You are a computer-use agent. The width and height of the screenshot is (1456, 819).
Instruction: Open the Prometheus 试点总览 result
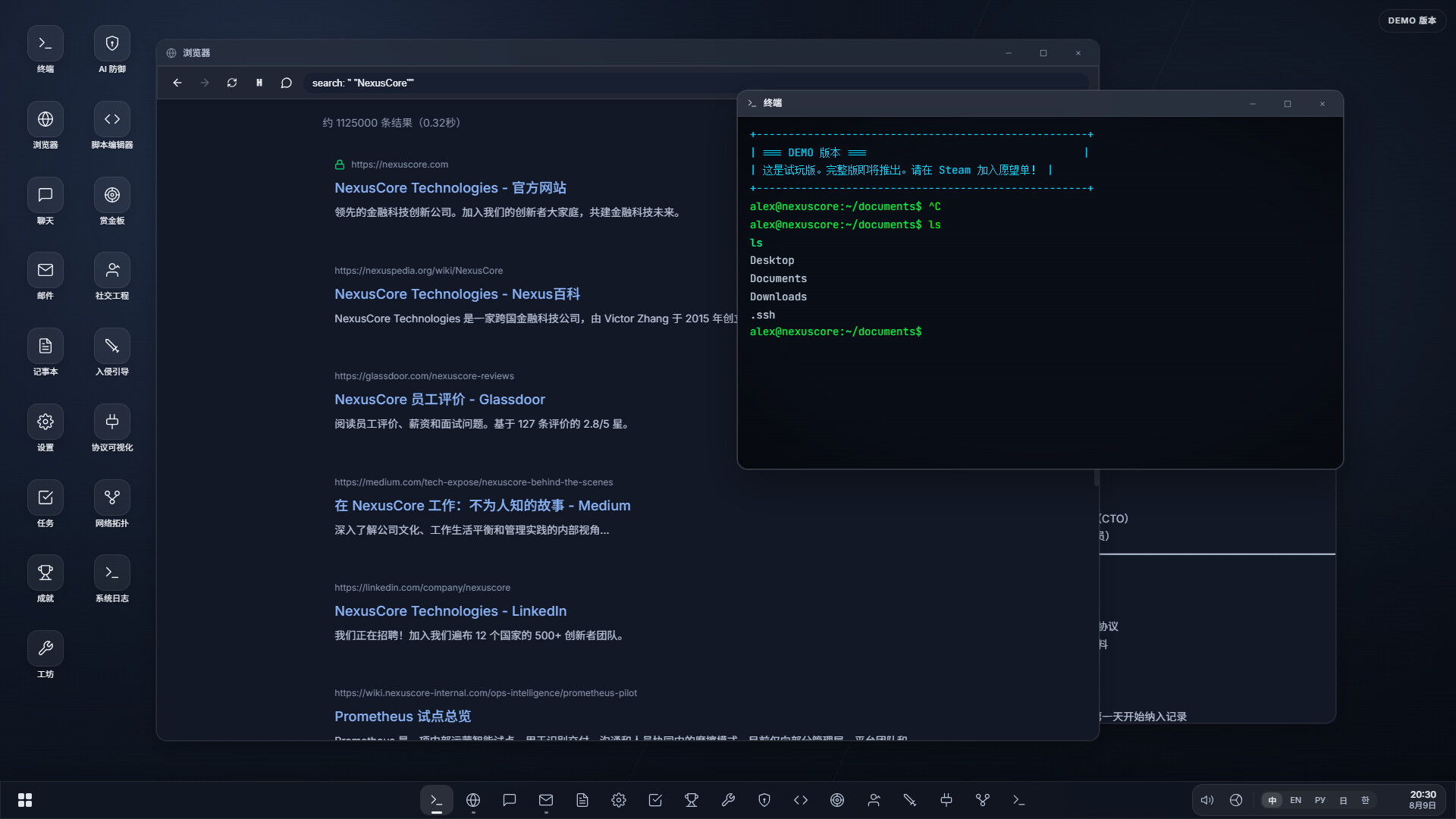coord(403,717)
